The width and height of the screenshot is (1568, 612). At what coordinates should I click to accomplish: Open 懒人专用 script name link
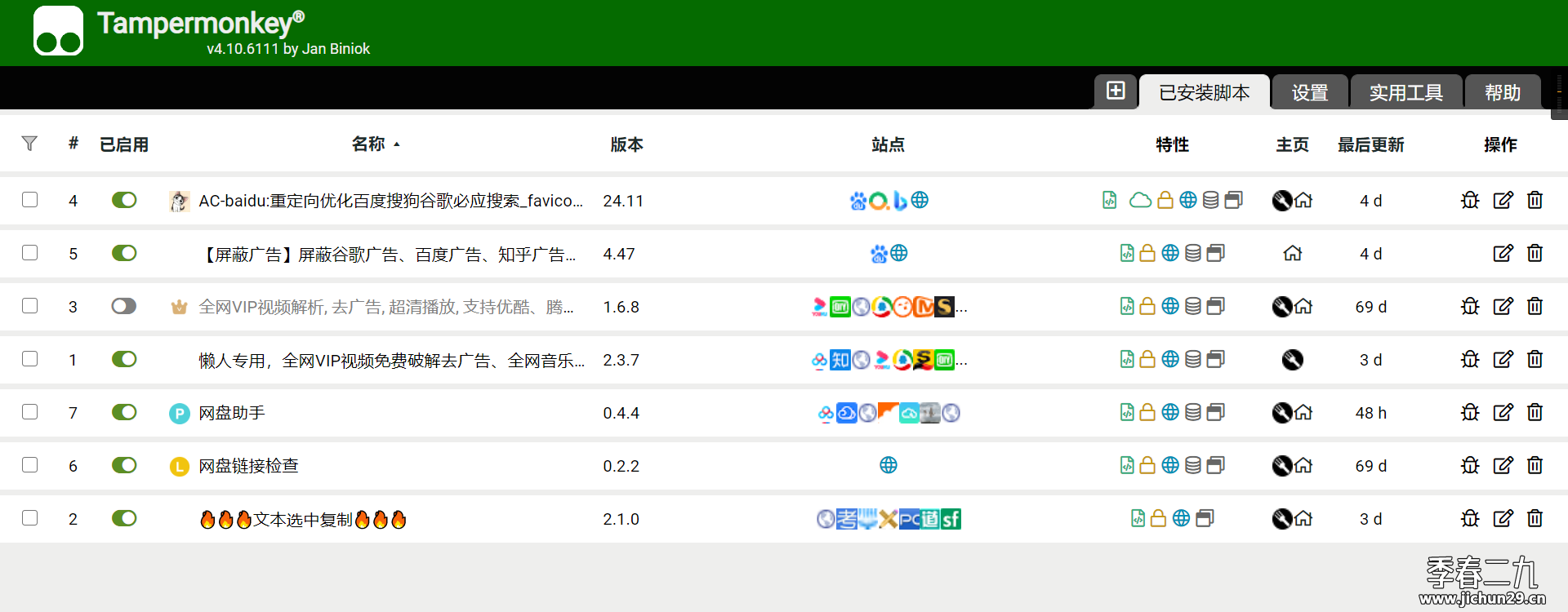pos(392,361)
